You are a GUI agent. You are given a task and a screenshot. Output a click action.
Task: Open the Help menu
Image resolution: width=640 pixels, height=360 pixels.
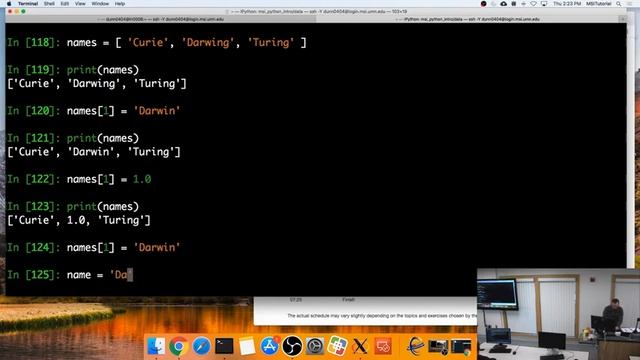[120, 4]
